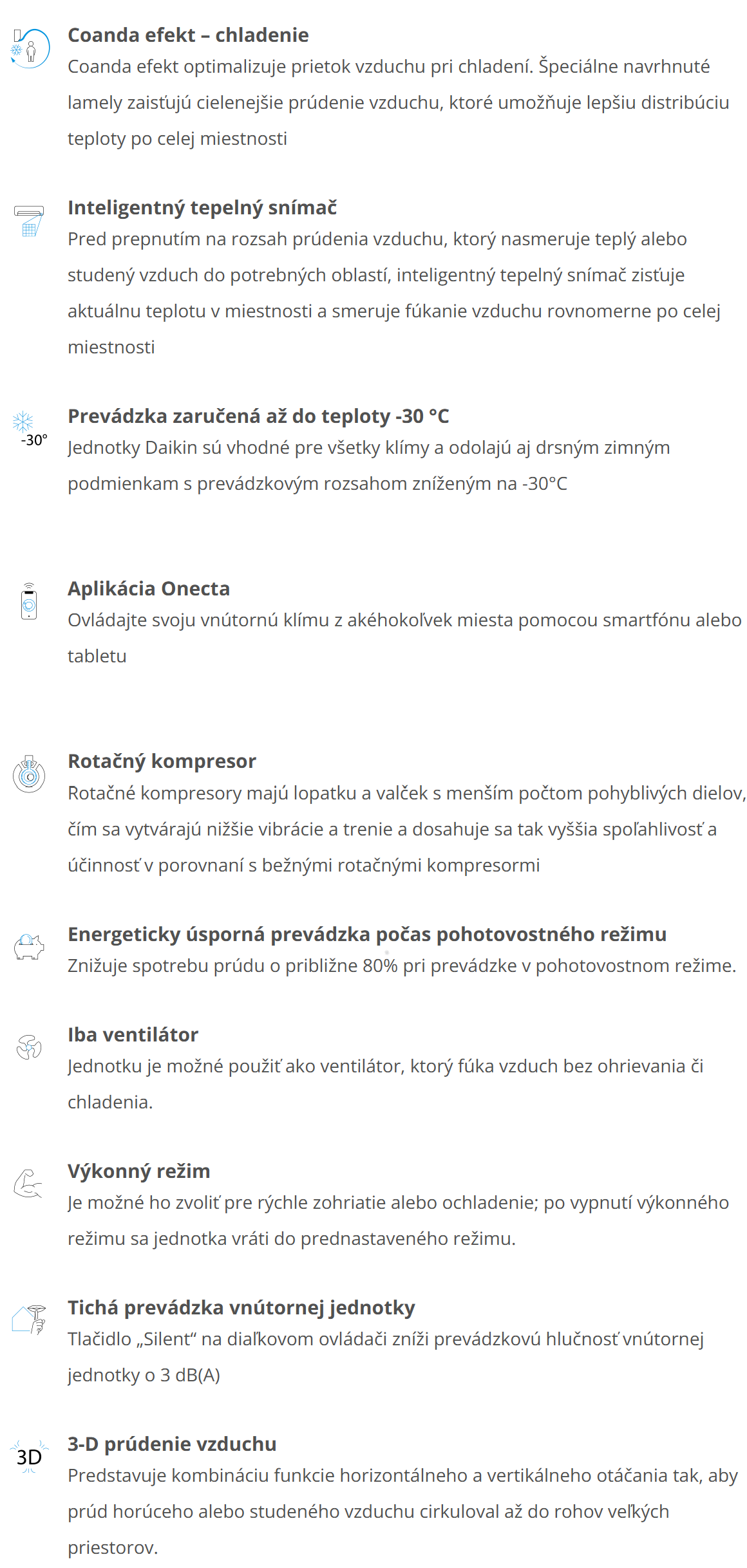Click the 3D airflow icon
The height and width of the screenshot is (1568, 747).
point(29,1457)
